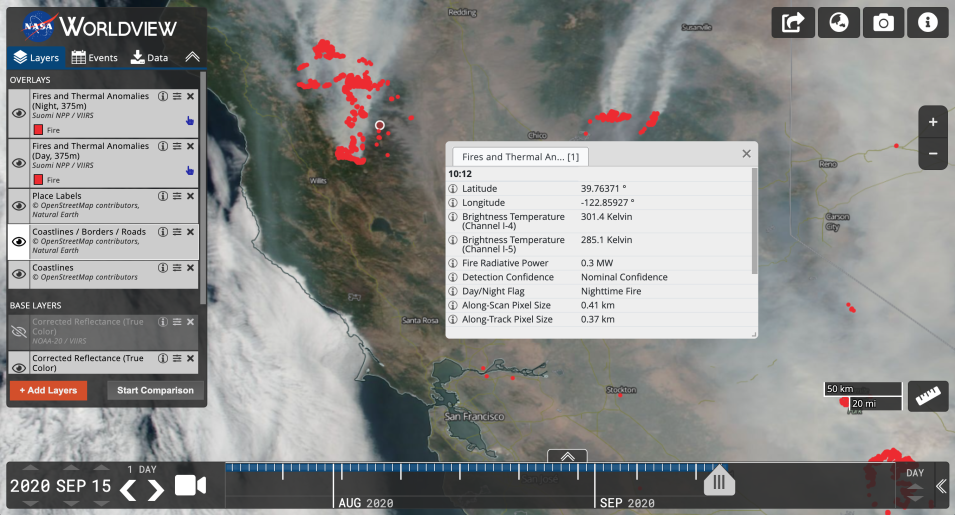Zoom out with the minus button
Screen dimensions: 955x515
[932, 153]
